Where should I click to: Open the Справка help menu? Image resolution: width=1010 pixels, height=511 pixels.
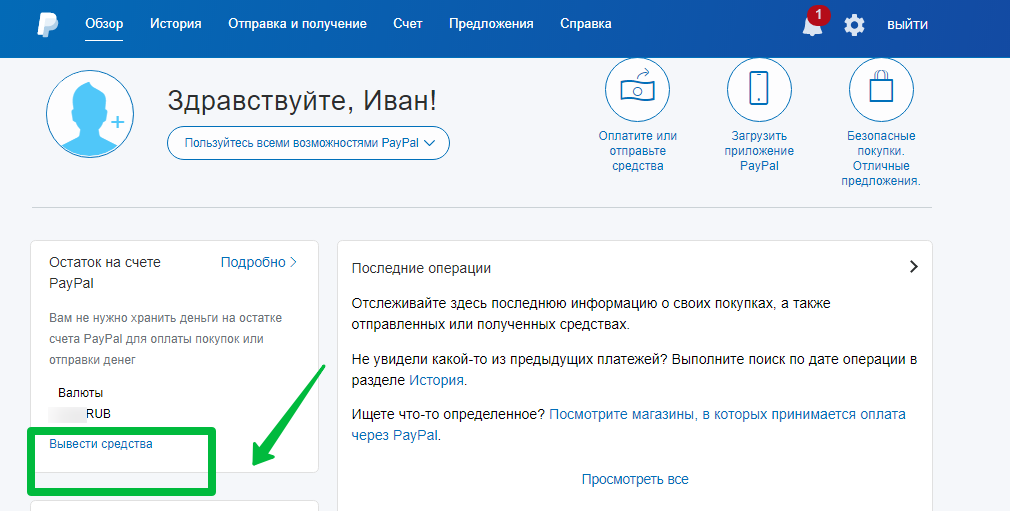pyautogui.click(x=586, y=24)
